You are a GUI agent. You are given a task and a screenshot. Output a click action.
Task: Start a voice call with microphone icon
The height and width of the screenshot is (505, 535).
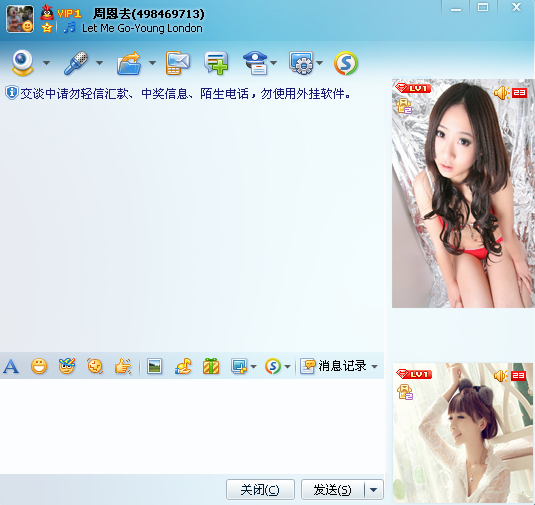(x=76, y=63)
